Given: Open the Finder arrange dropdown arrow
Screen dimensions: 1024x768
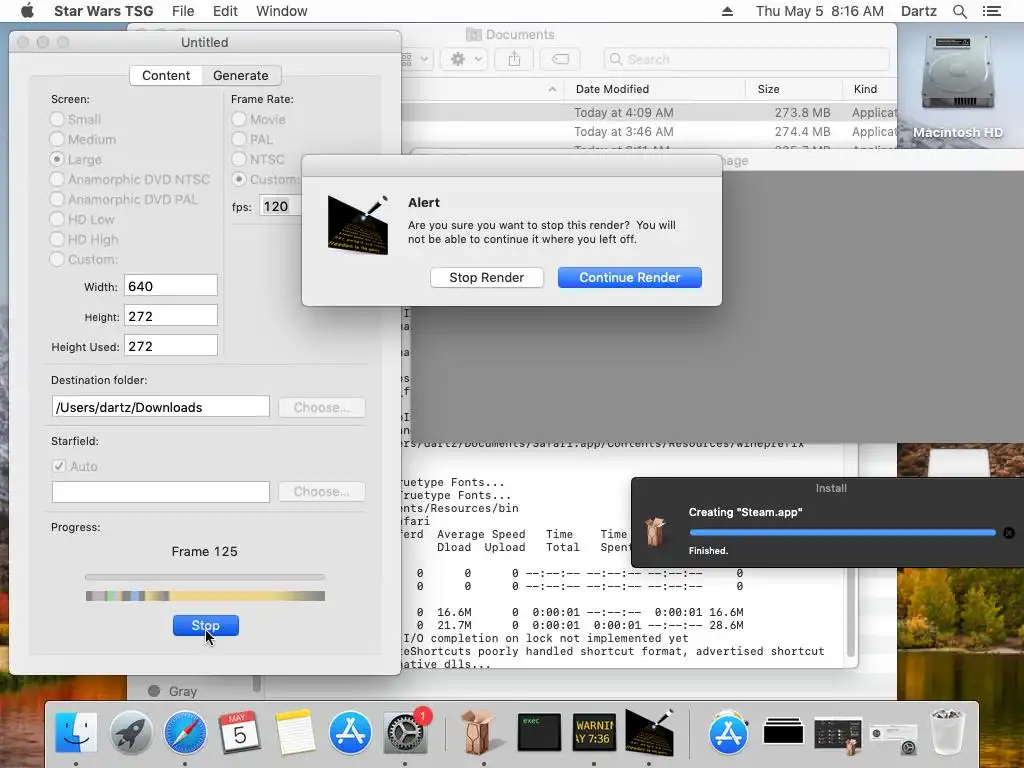Looking at the screenshot, I should tap(424, 59).
